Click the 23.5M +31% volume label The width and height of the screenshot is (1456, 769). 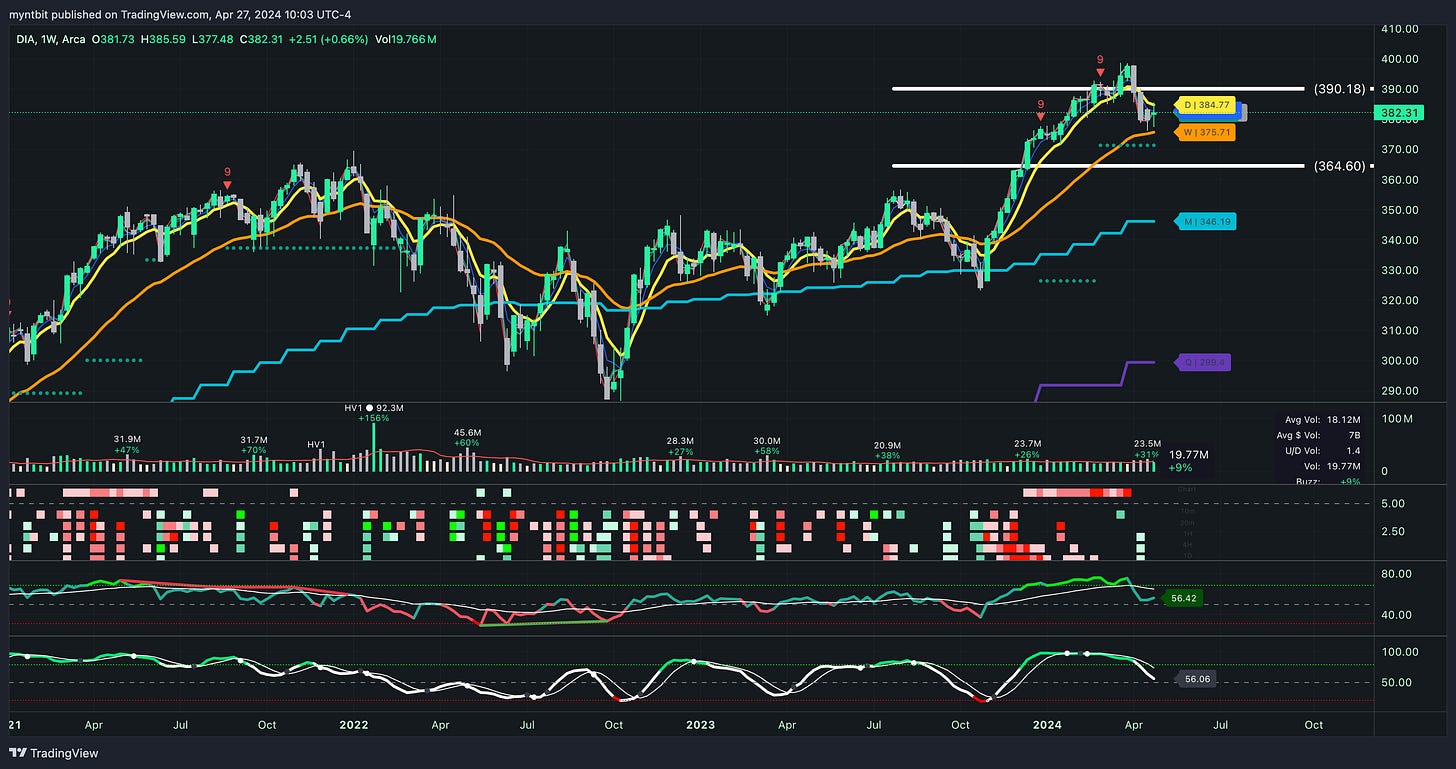point(1147,448)
